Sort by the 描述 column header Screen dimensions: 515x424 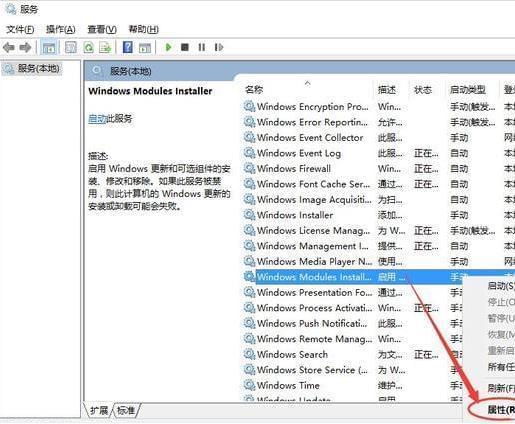387,89
